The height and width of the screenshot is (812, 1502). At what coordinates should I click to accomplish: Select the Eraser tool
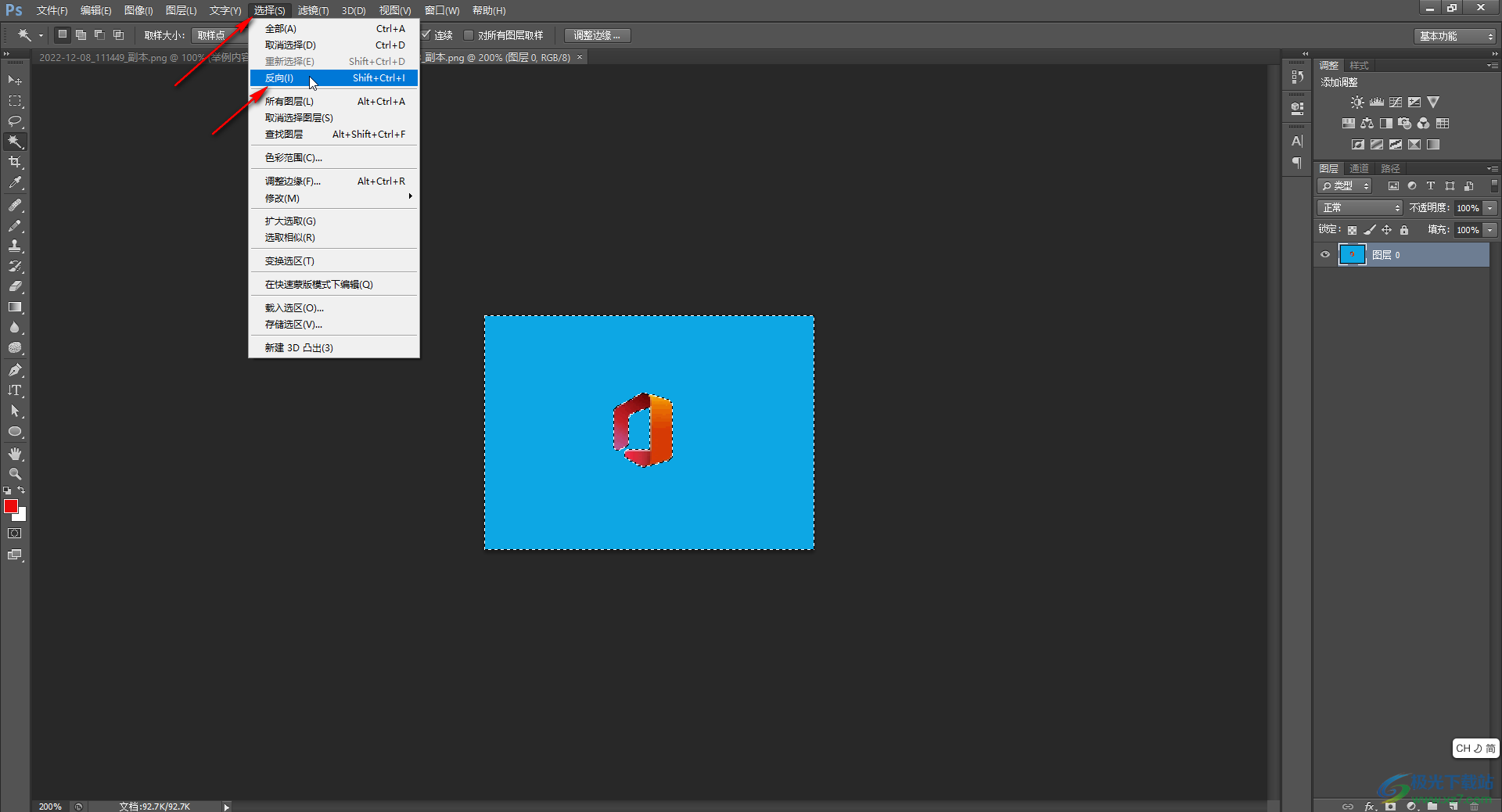point(15,286)
